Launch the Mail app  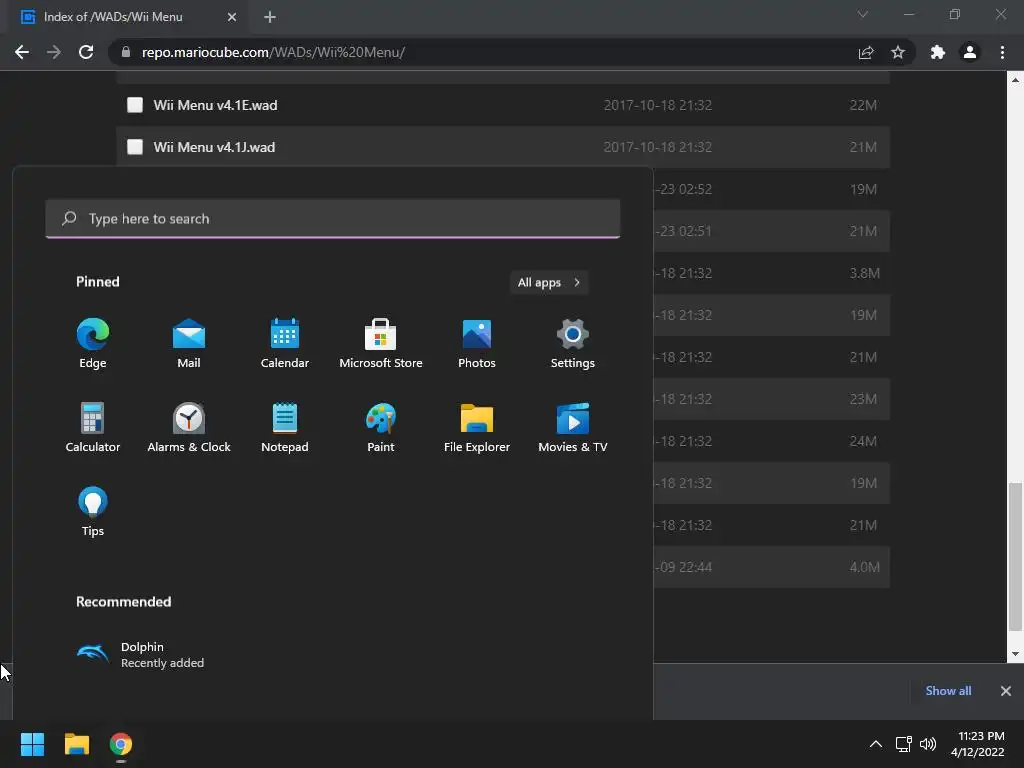click(x=189, y=344)
